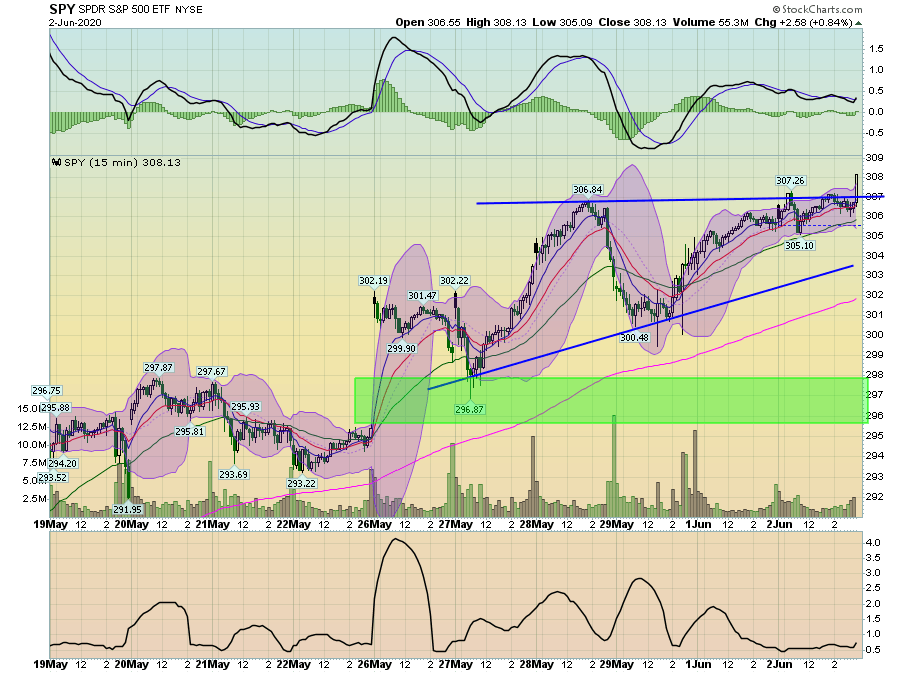Viewport: 900px width, 673px height.
Task: Click the Chg +2.58 (+0.84%) value
Action: [803, 22]
